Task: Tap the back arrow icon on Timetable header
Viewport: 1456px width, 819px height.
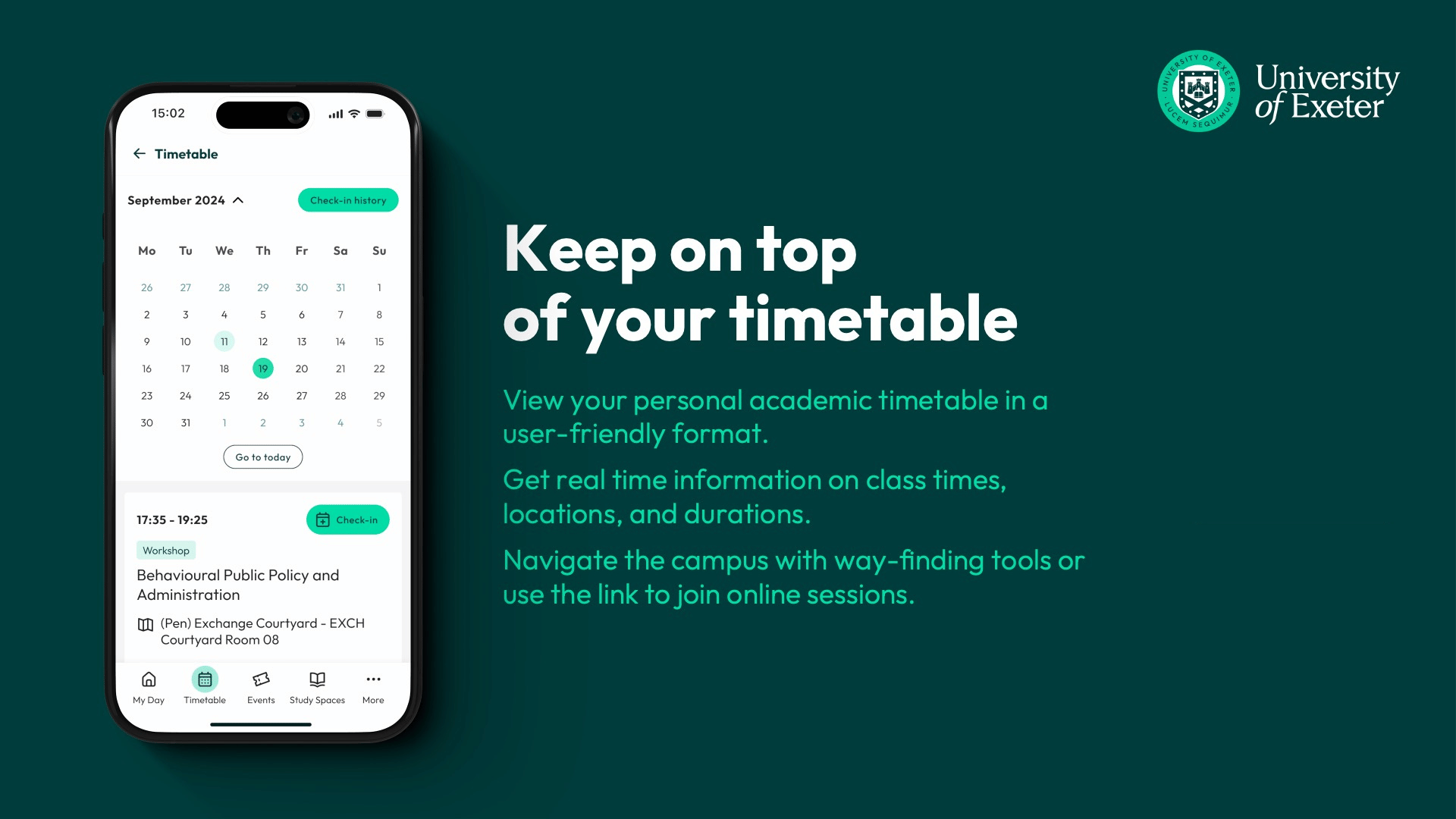Action: point(140,154)
